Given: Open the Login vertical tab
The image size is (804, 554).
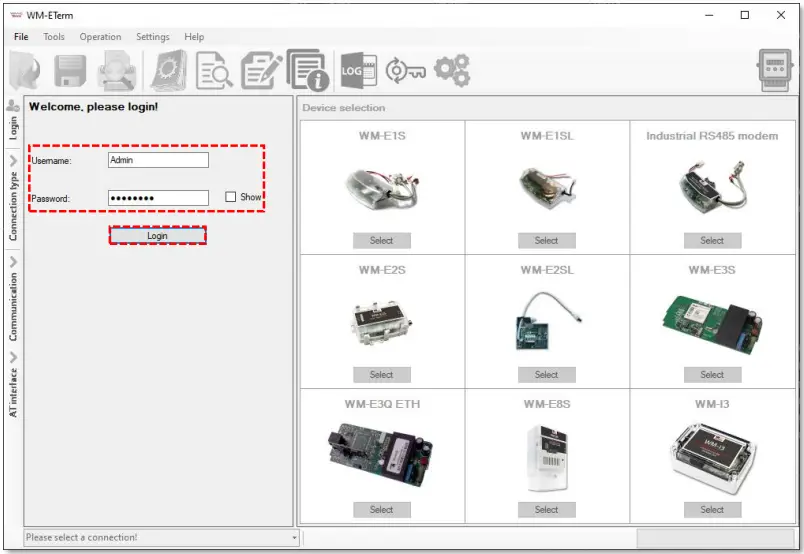Looking at the screenshot, I should click(13, 128).
